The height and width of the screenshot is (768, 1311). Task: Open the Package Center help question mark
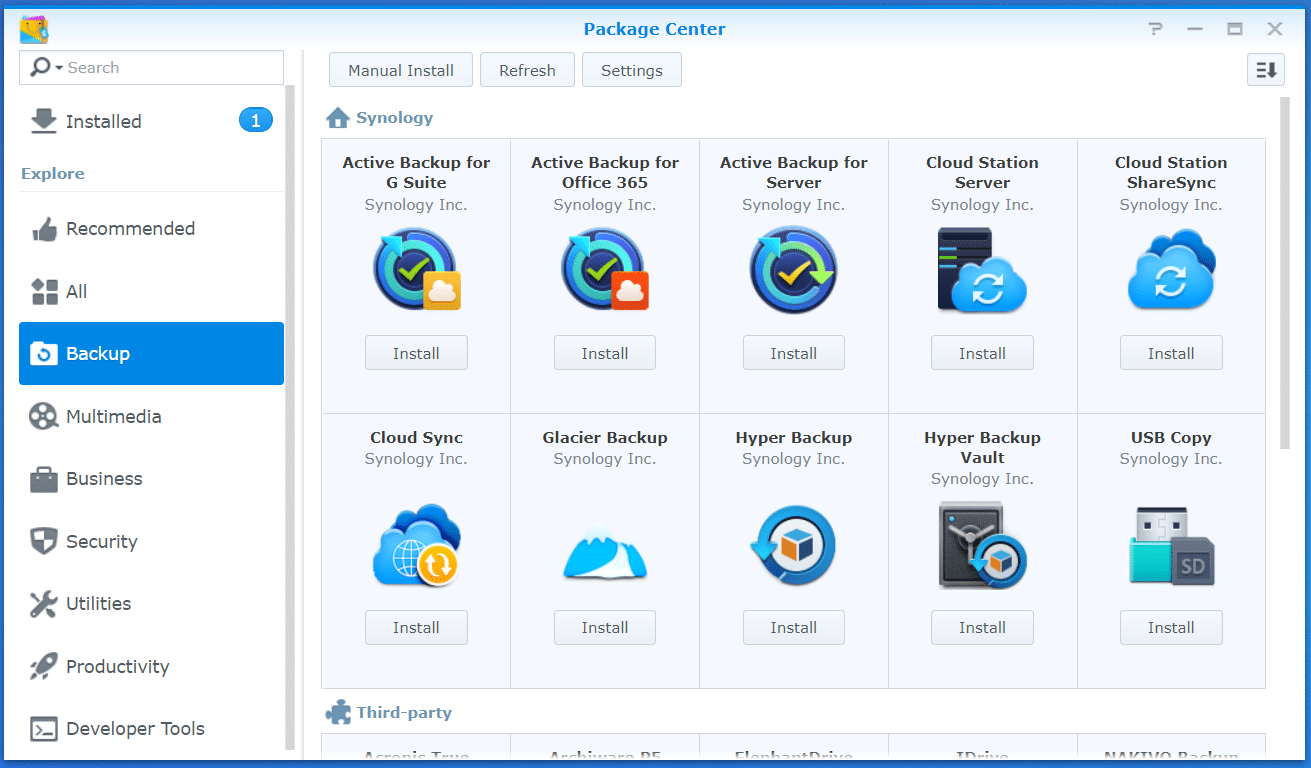pos(1156,29)
